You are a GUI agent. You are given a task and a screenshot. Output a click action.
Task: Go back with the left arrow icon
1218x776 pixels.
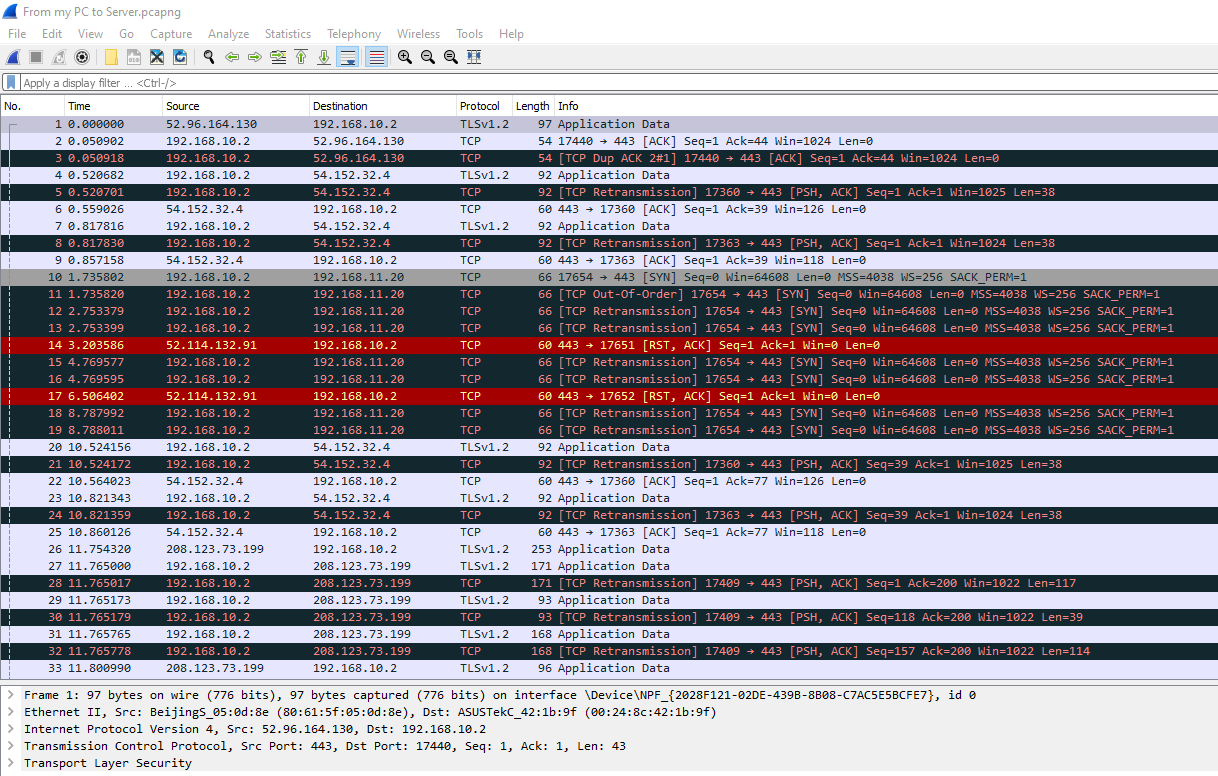[x=232, y=57]
